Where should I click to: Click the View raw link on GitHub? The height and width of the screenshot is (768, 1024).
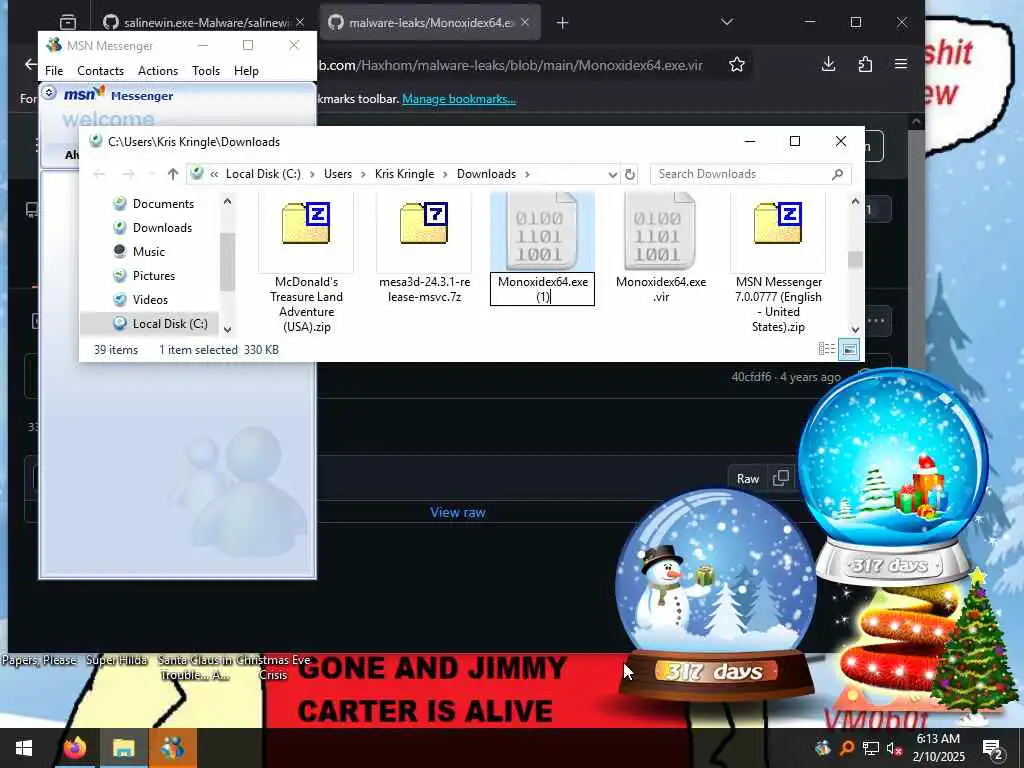pyautogui.click(x=457, y=513)
